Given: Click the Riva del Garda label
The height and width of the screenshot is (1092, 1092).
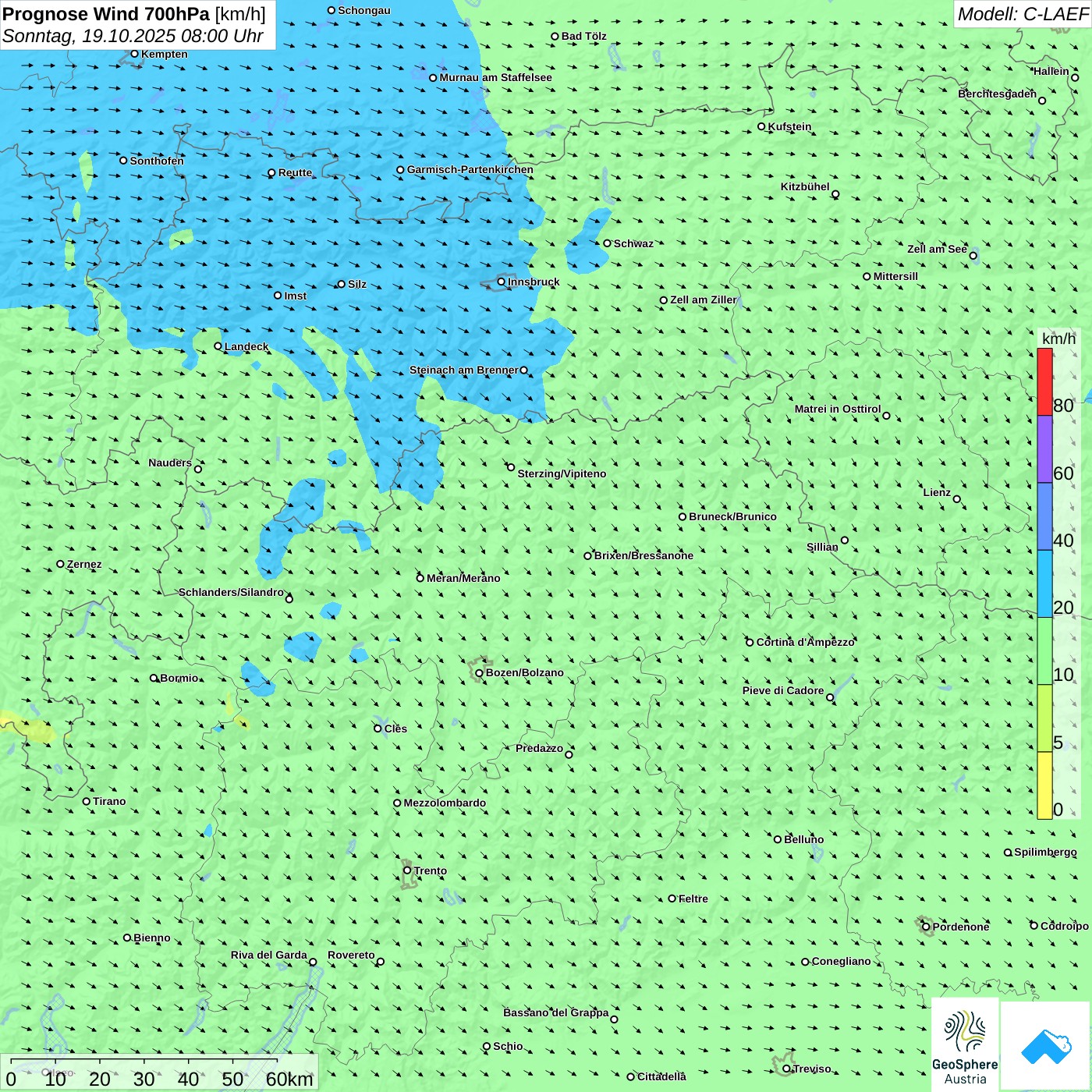Looking at the screenshot, I should 269,955.
